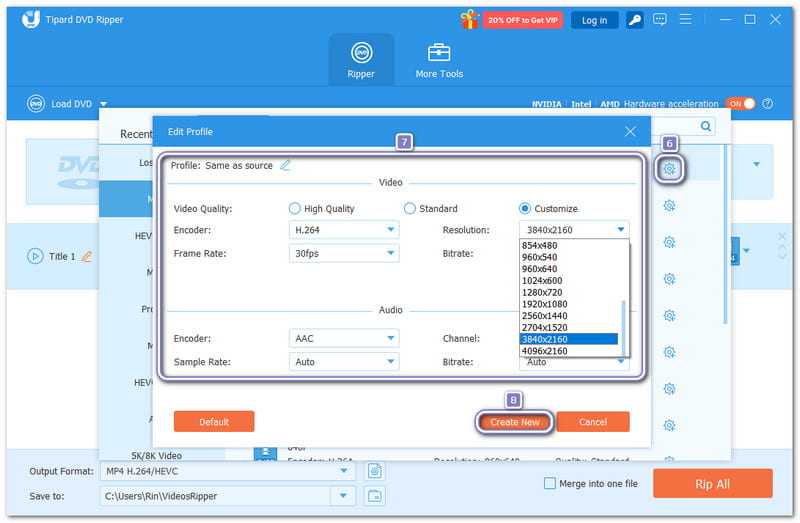Open the key registration icon
800x523 pixels.
click(x=635, y=20)
